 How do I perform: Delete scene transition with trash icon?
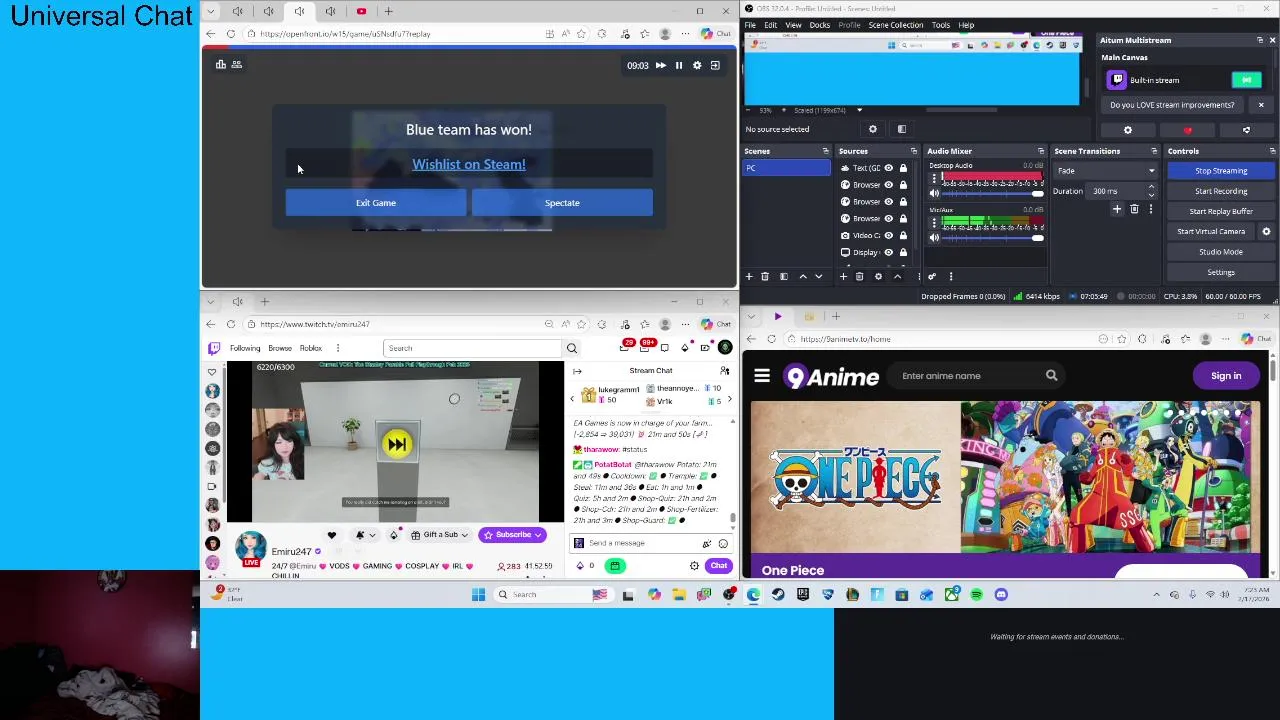[1134, 209]
